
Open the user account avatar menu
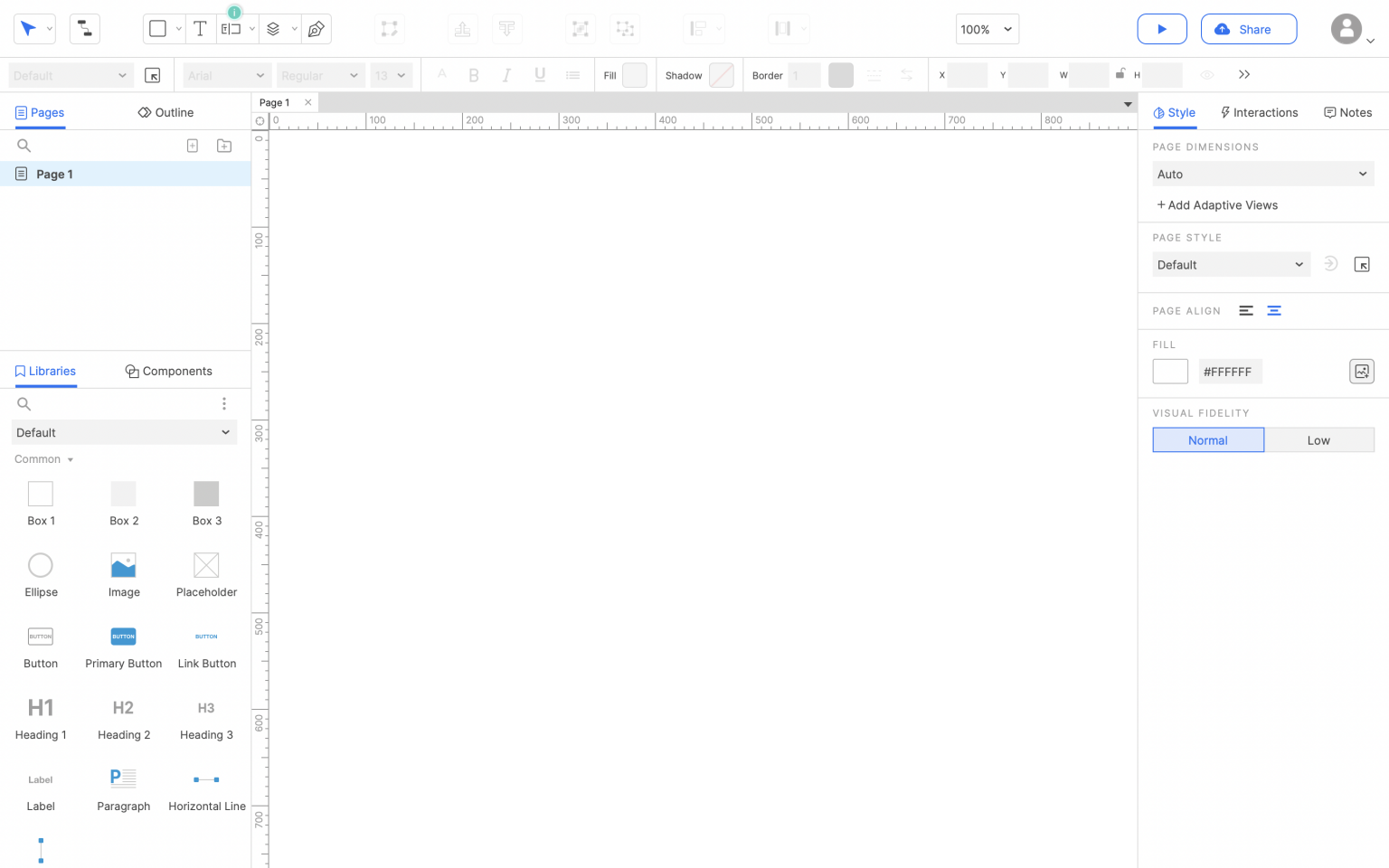tap(1346, 29)
